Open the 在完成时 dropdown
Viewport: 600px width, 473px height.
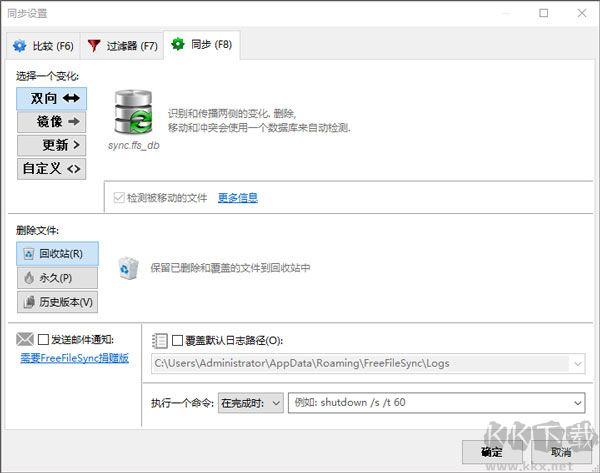[x=251, y=403]
